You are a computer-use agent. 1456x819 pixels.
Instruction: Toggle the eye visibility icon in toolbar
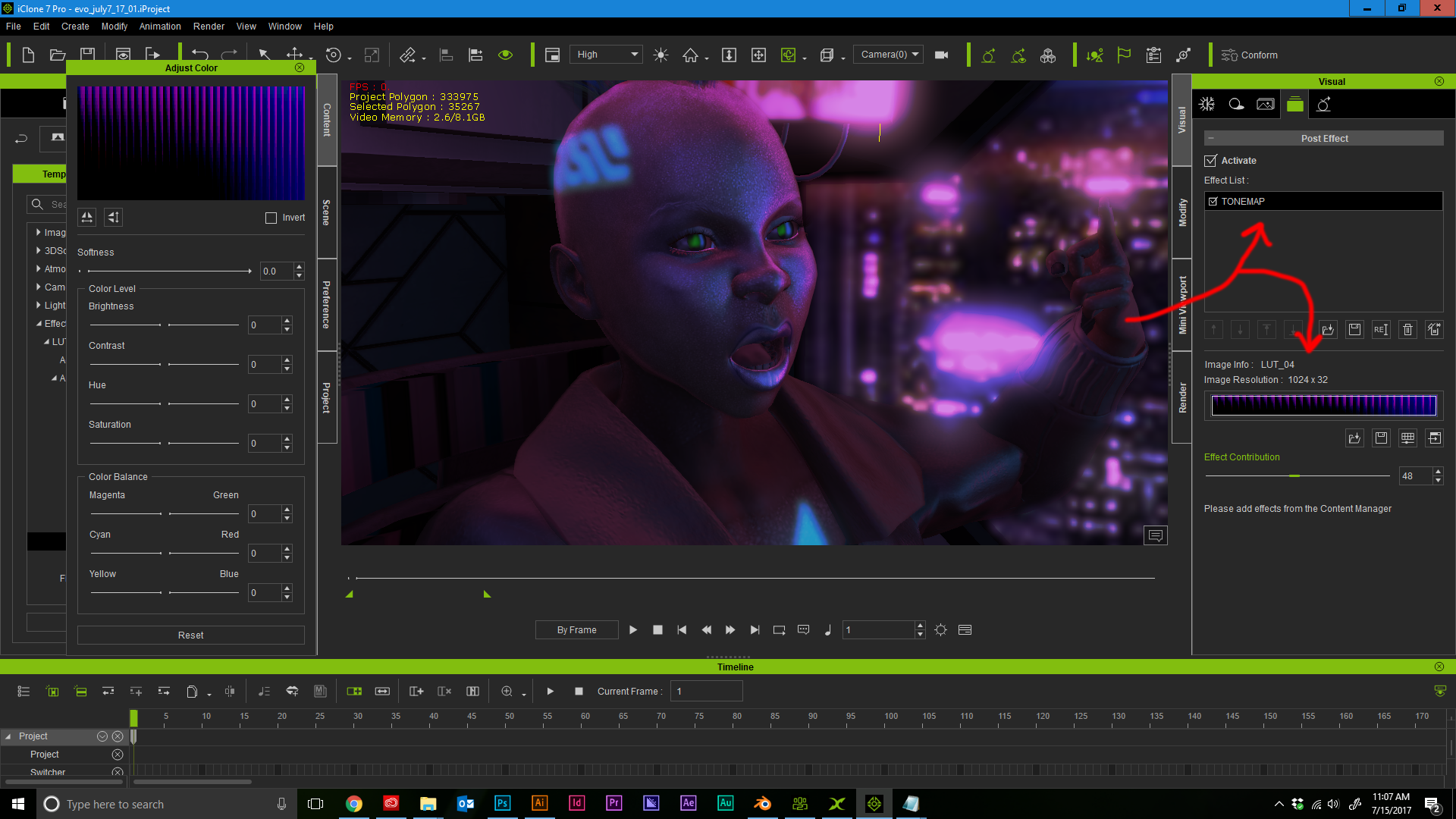coord(506,55)
